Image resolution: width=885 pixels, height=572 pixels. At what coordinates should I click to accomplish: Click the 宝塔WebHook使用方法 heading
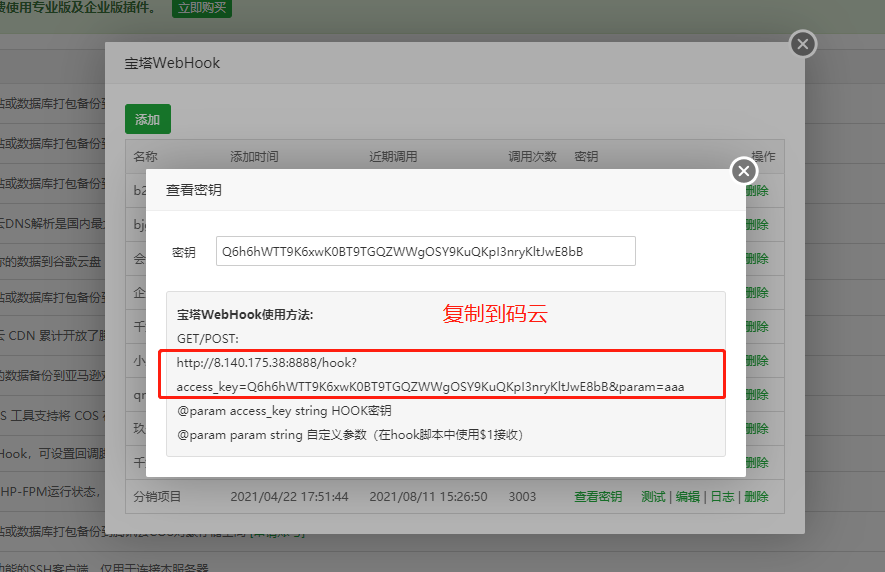pyautogui.click(x=245, y=315)
